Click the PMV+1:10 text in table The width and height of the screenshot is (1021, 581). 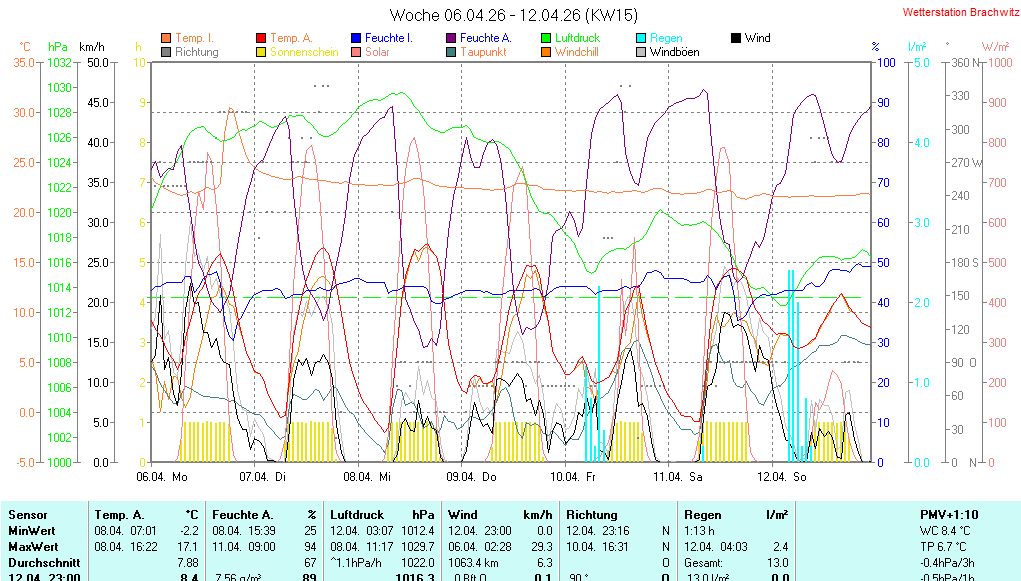click(949, 514)
